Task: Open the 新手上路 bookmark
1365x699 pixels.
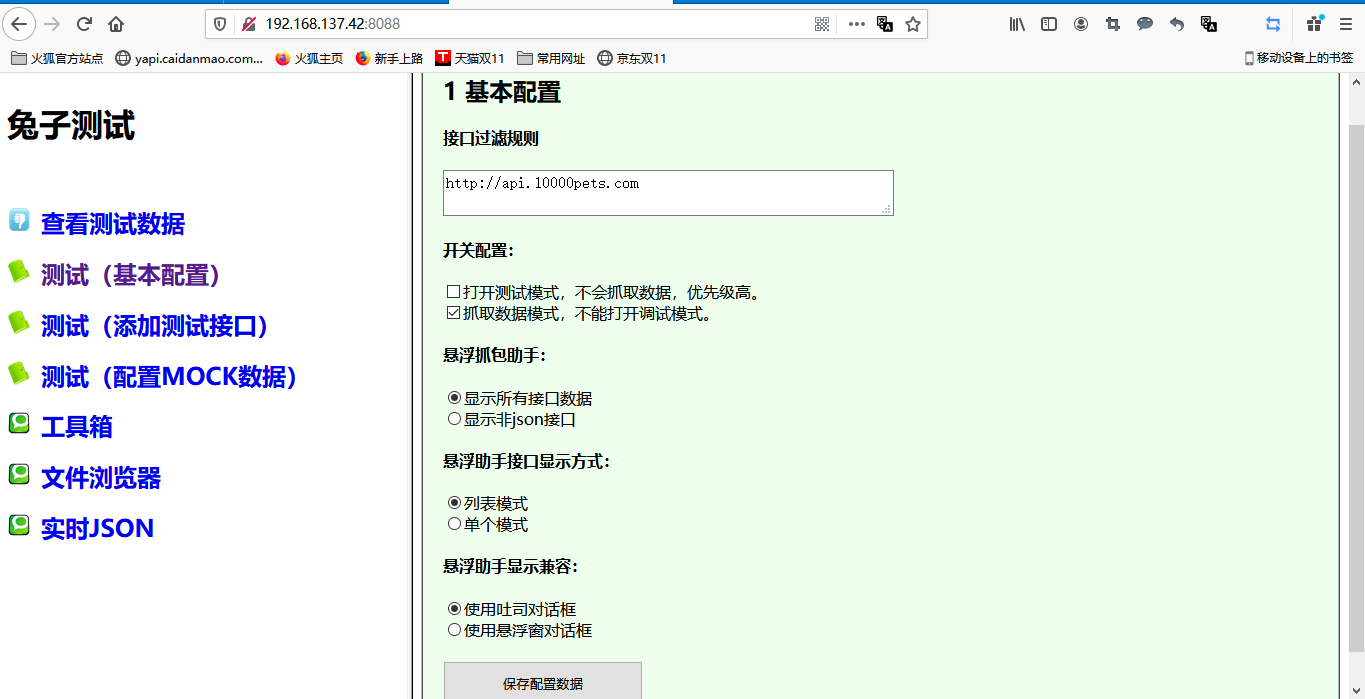Action: (x=389, y=58)
